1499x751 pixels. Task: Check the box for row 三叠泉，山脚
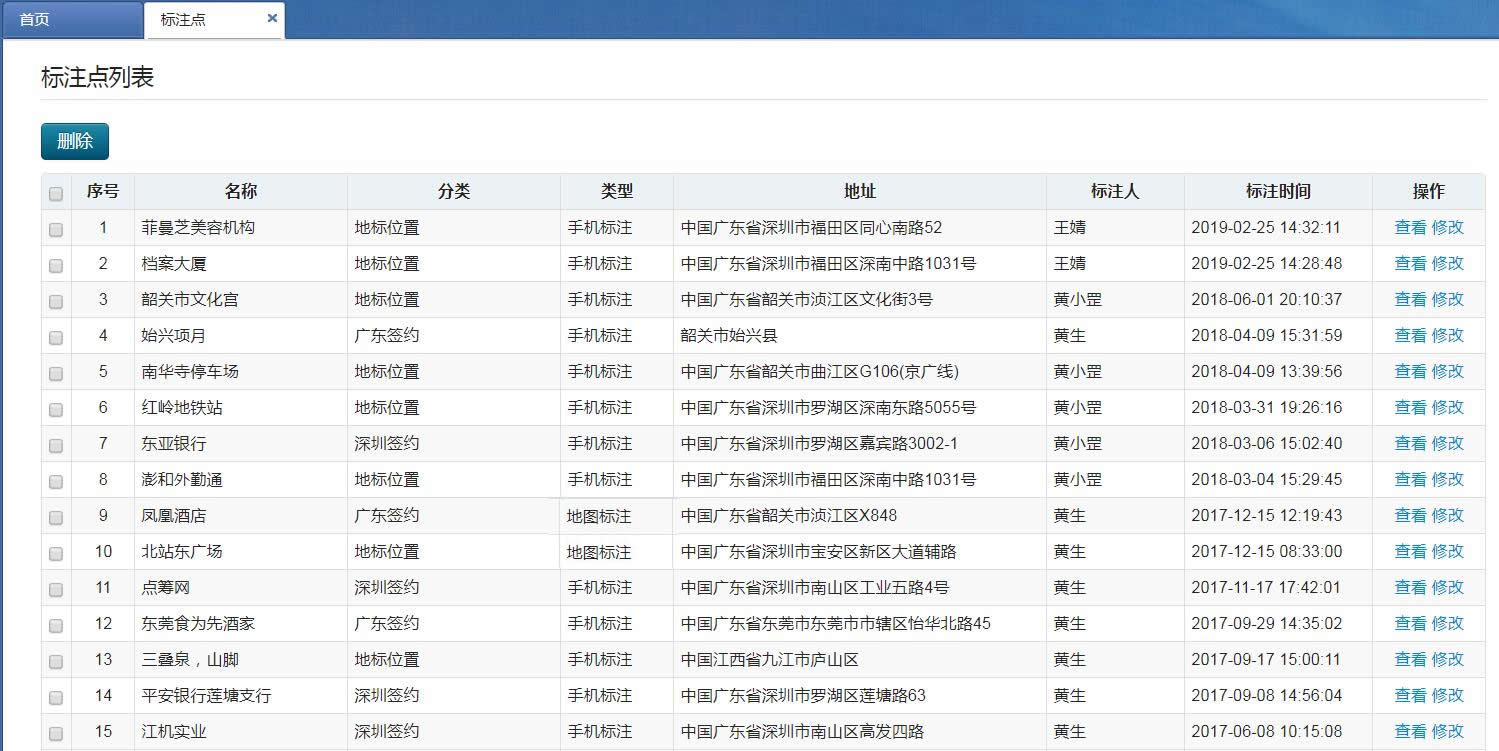coord(56,661)
